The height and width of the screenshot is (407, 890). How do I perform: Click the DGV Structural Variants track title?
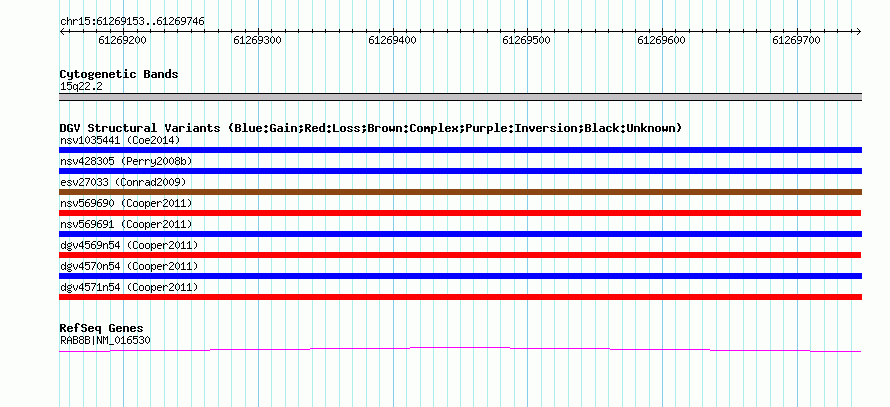click(371, 128)
